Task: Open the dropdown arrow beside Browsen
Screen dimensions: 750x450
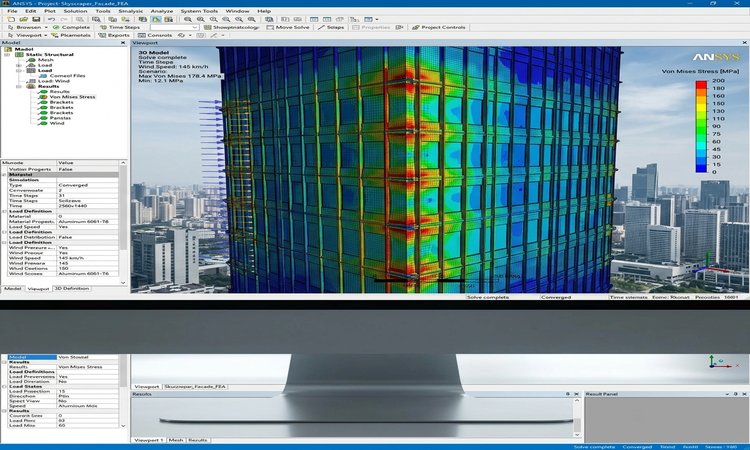Action: coord(46,27)
